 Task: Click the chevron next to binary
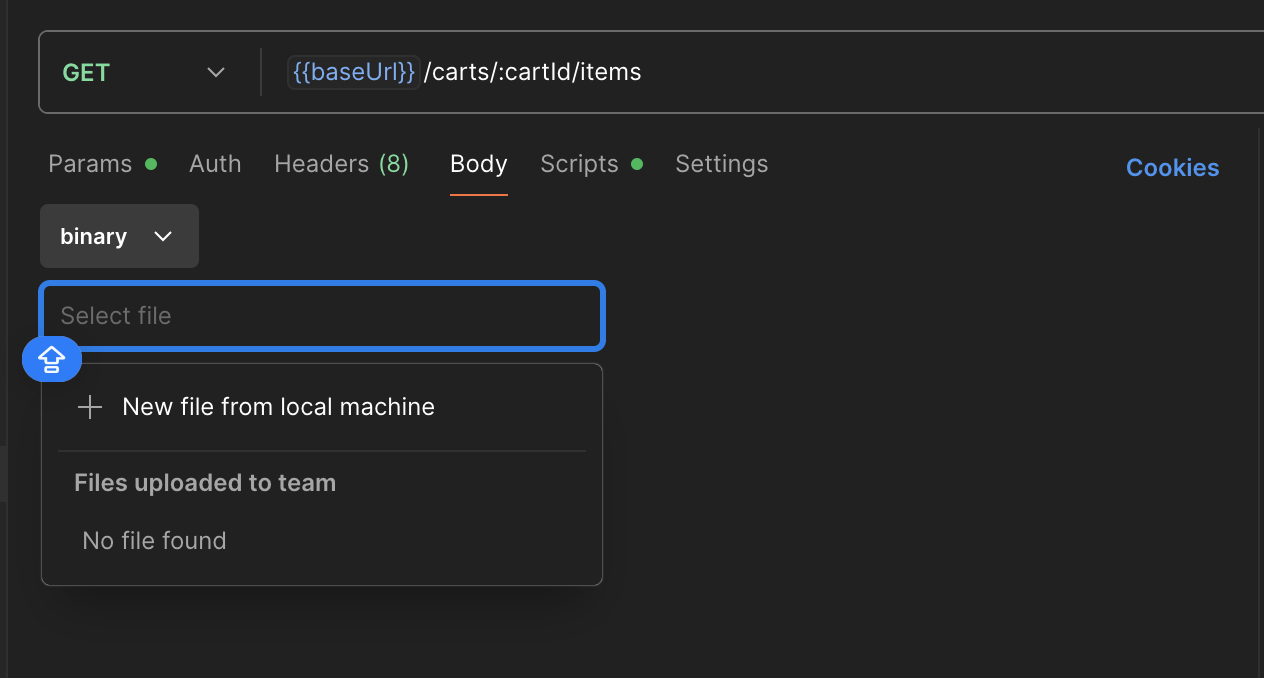click(163, 237)
